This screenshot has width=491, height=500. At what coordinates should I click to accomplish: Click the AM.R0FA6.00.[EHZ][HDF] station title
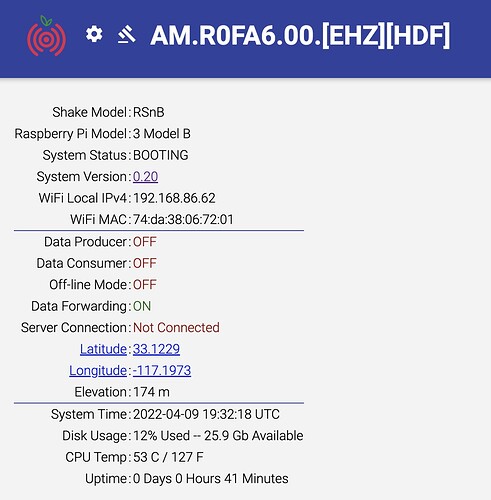[300, 35]
